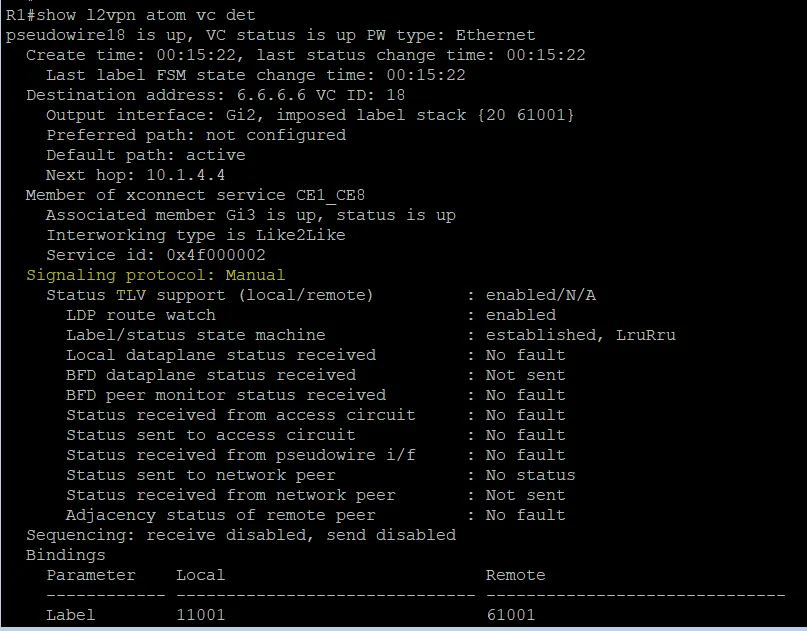Click the Interworking type is Like2Like line
Viewport: 807px width, 631px height.
tap(196, 235)
